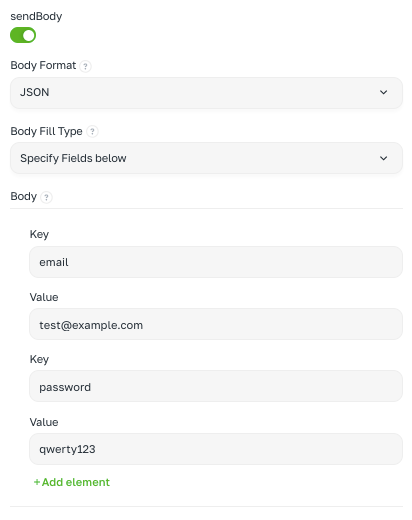Expand the Specify Fields below dropdown

(x=206, y=158)
